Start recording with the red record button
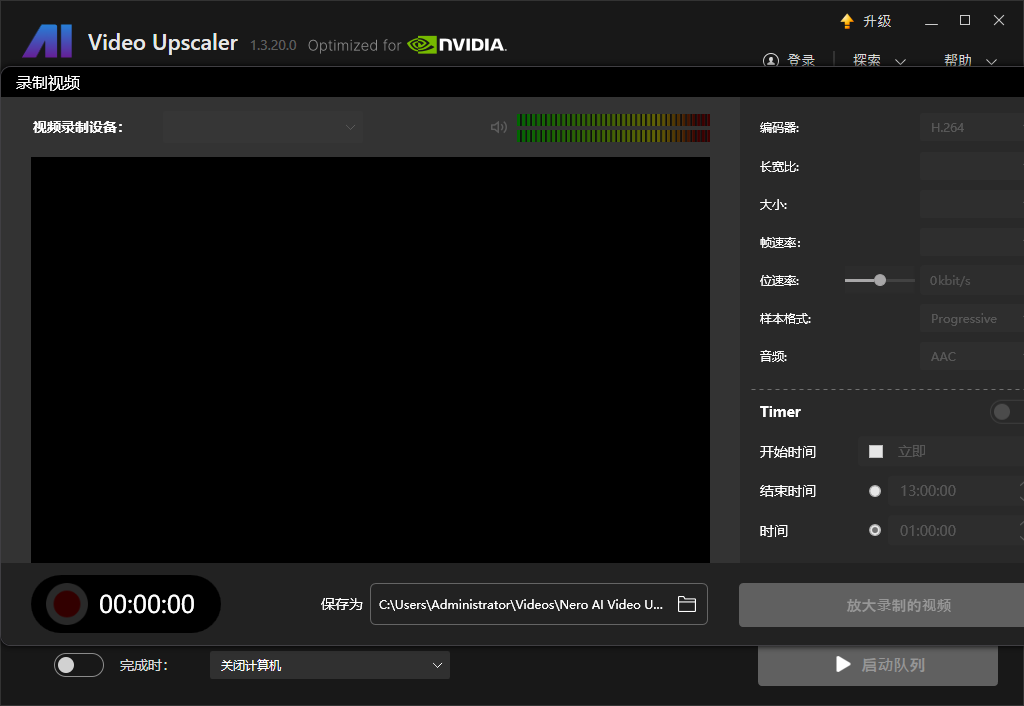This screenshot has width=1024, height=706. [x=67, y=604]
